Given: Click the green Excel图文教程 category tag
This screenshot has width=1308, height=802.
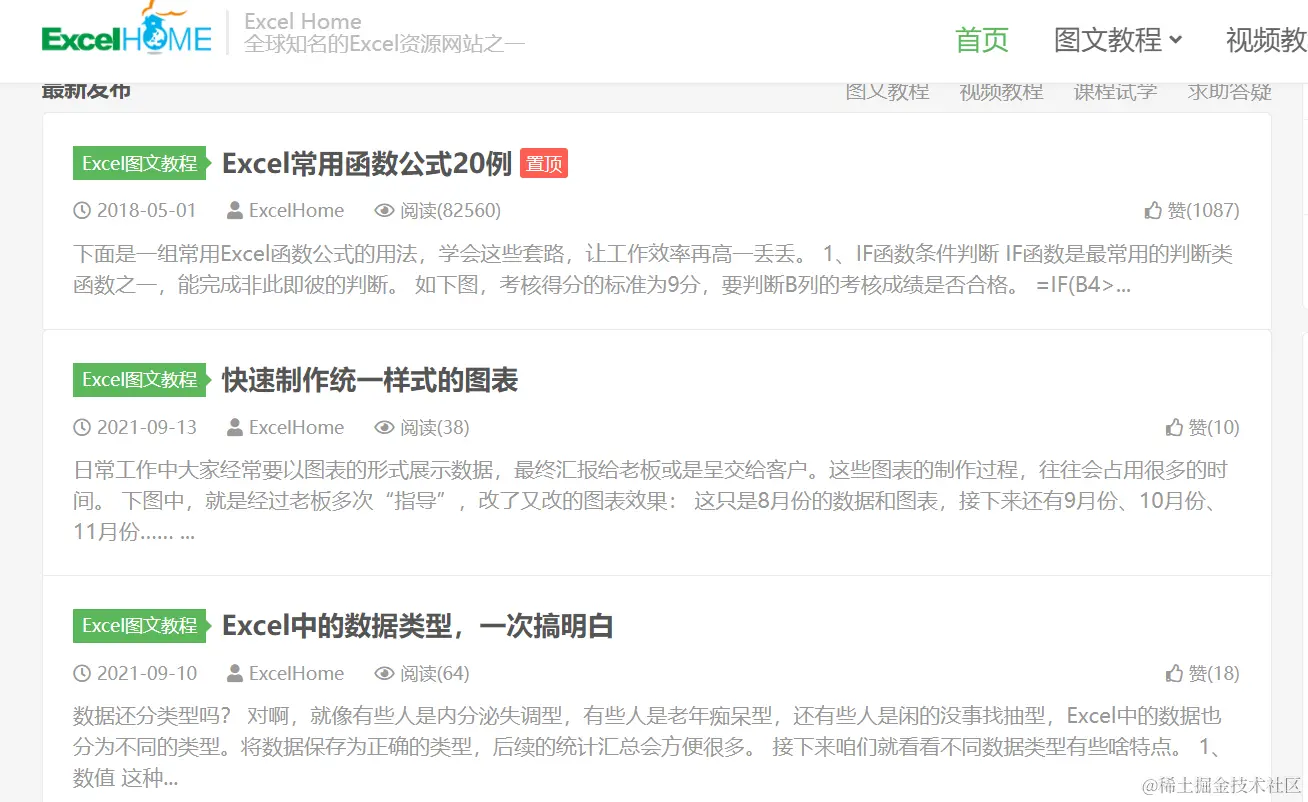Looking at the screenshot, I should [x=139, y=162].
